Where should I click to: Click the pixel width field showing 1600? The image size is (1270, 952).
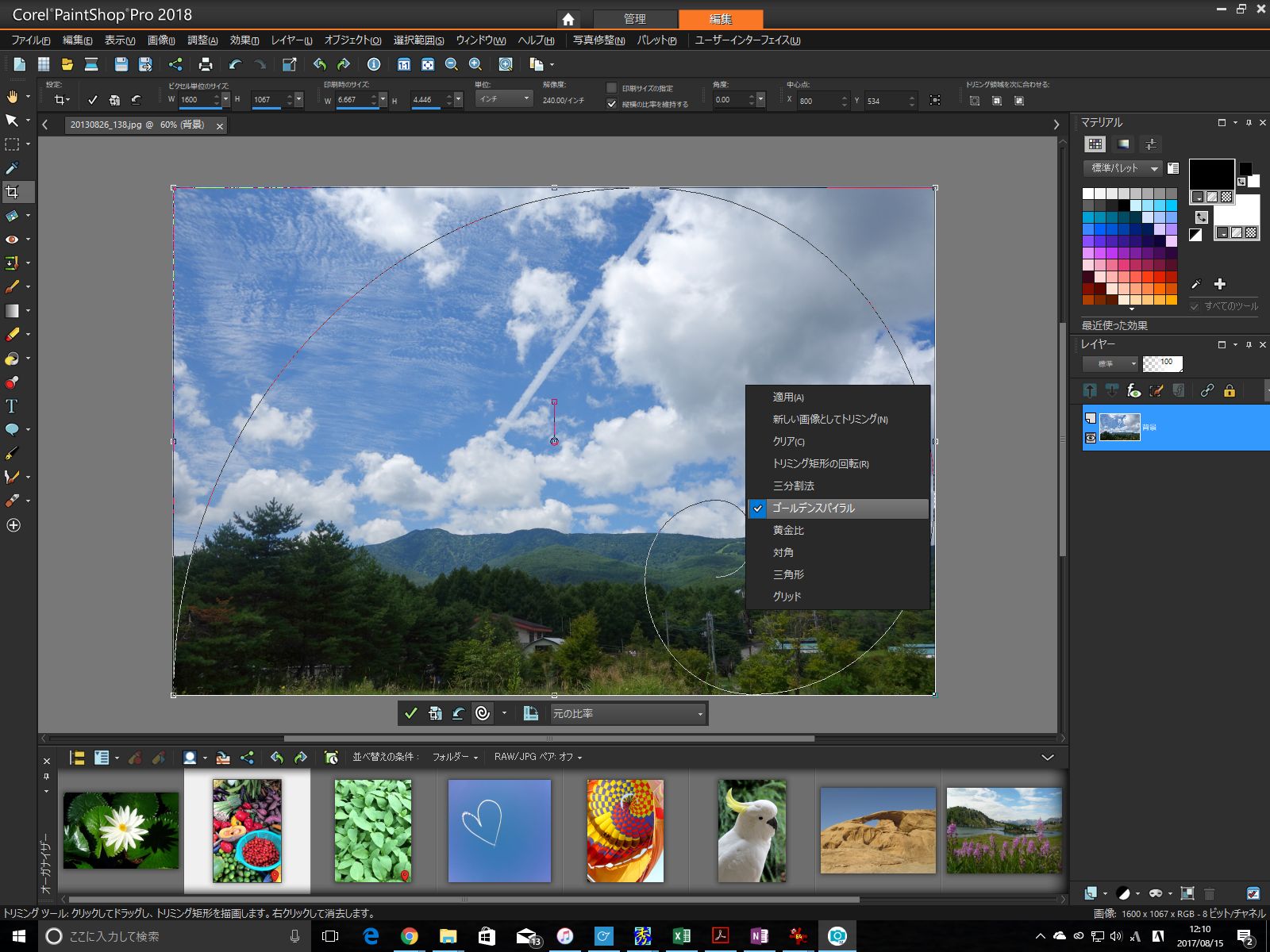[195, 100]
